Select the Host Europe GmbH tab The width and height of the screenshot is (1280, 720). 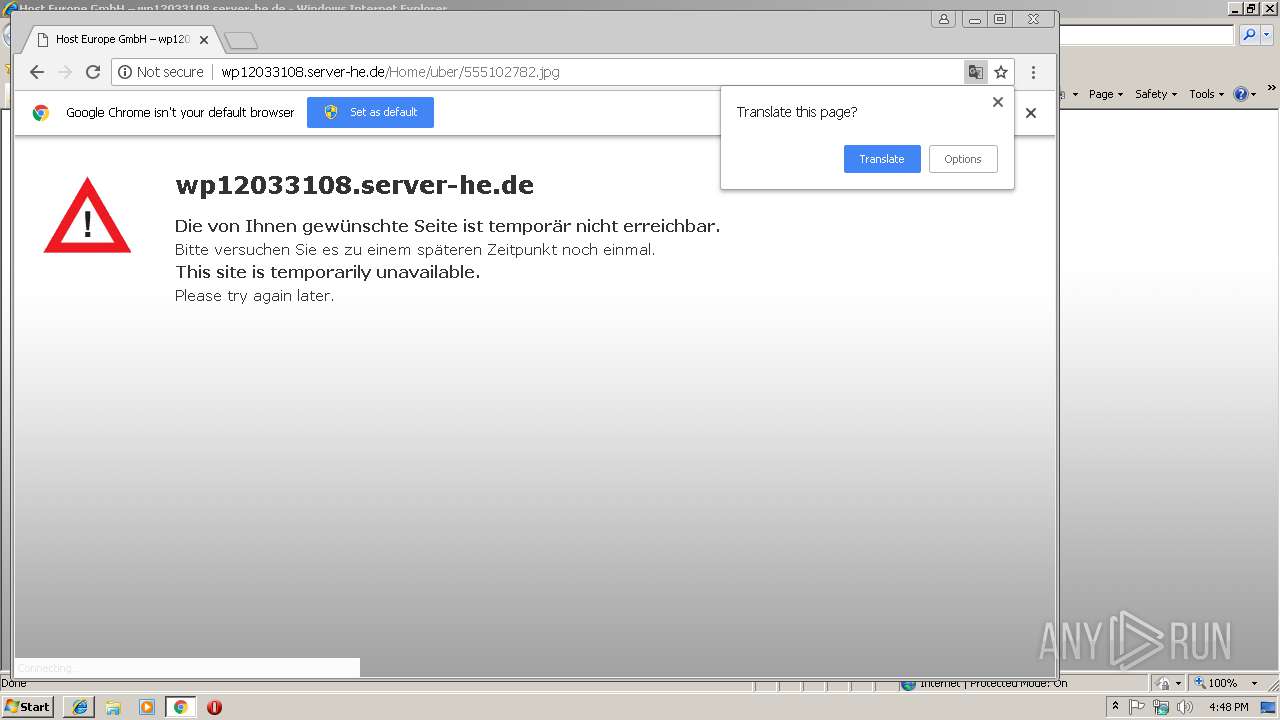(122, 40)
